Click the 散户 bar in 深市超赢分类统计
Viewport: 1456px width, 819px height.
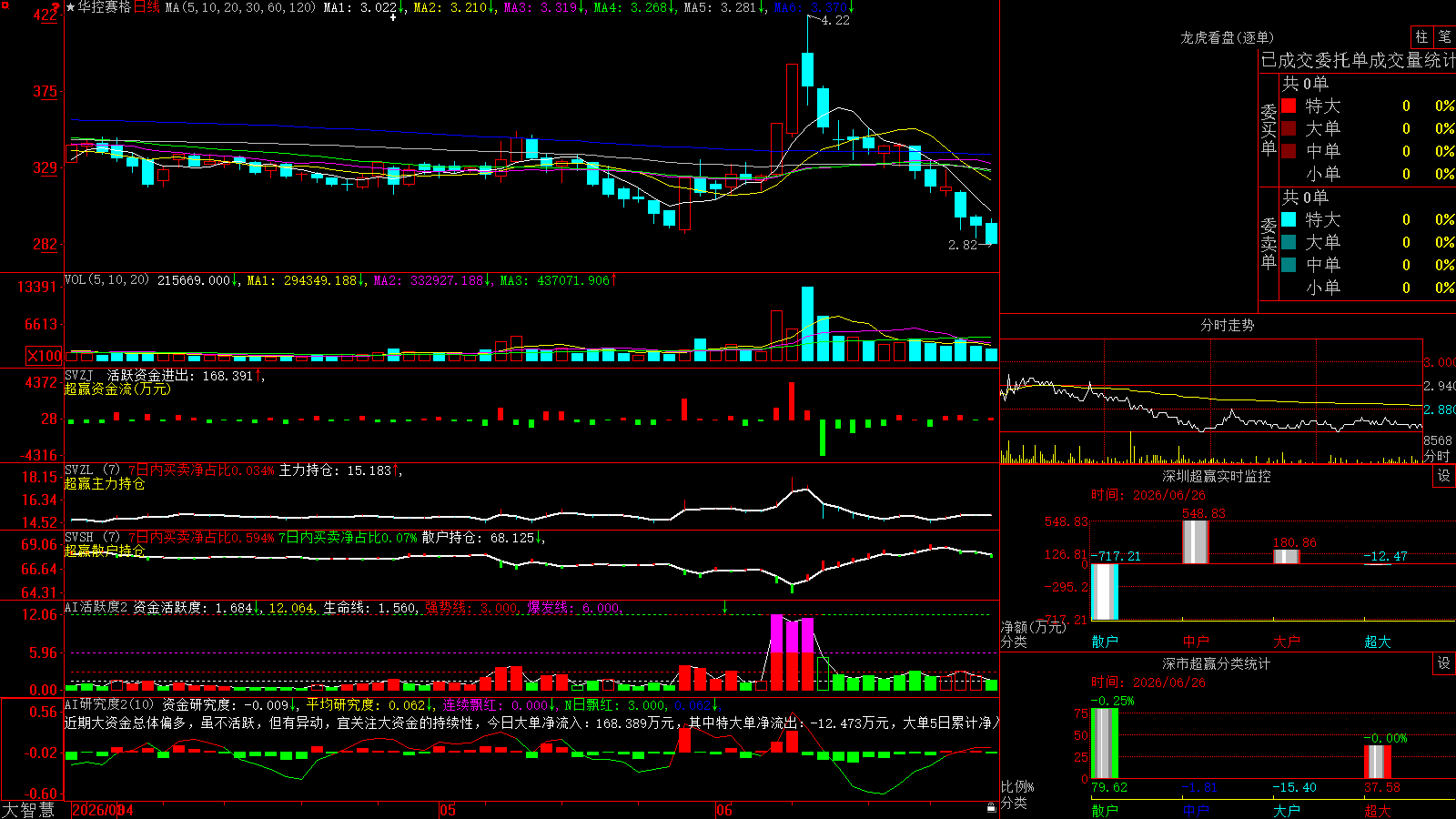coord(1105,743)
